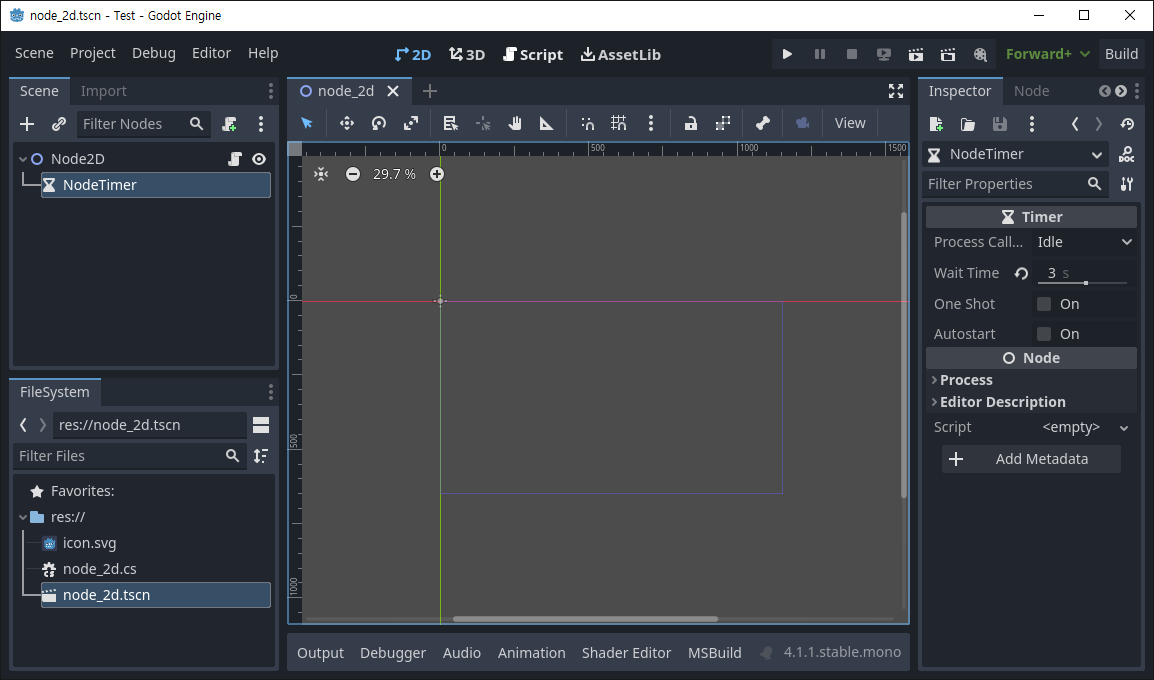This screenshot has width=1154, height=680.
Task: Open Movie Maker mode icon
Action: click(980, 54)
